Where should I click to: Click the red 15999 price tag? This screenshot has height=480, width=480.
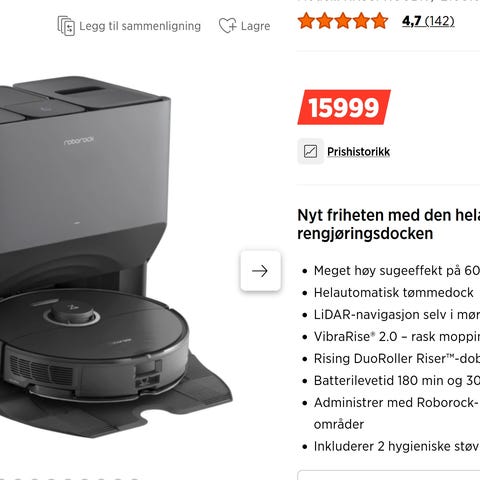(x=344, y=107)
